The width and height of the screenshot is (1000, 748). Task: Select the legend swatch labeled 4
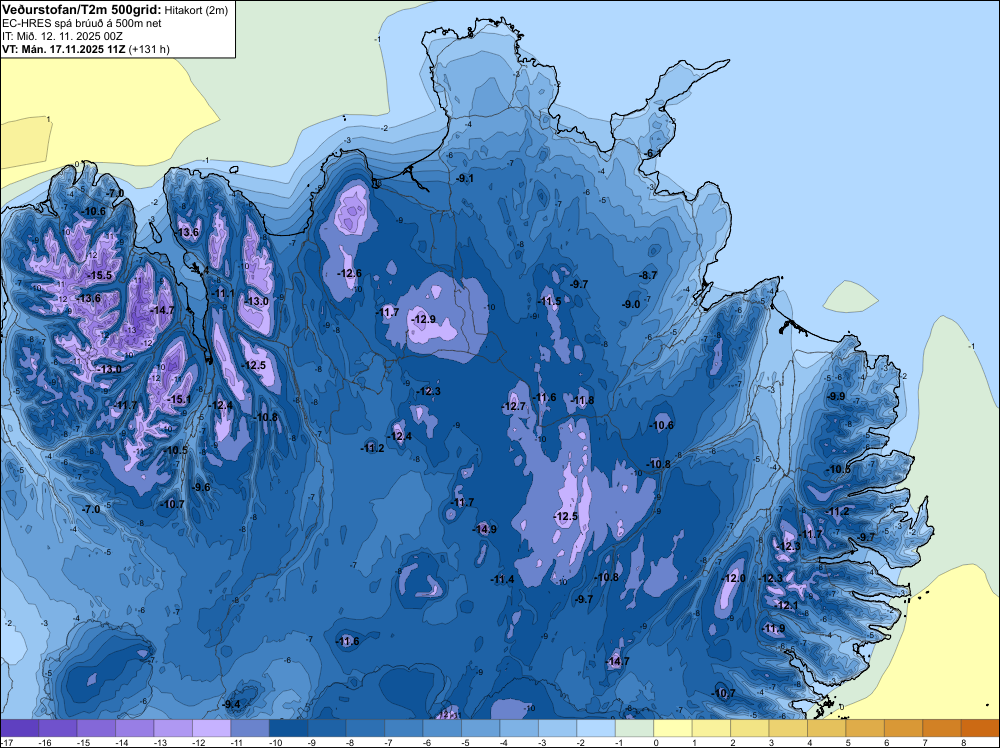click(827, 728)
